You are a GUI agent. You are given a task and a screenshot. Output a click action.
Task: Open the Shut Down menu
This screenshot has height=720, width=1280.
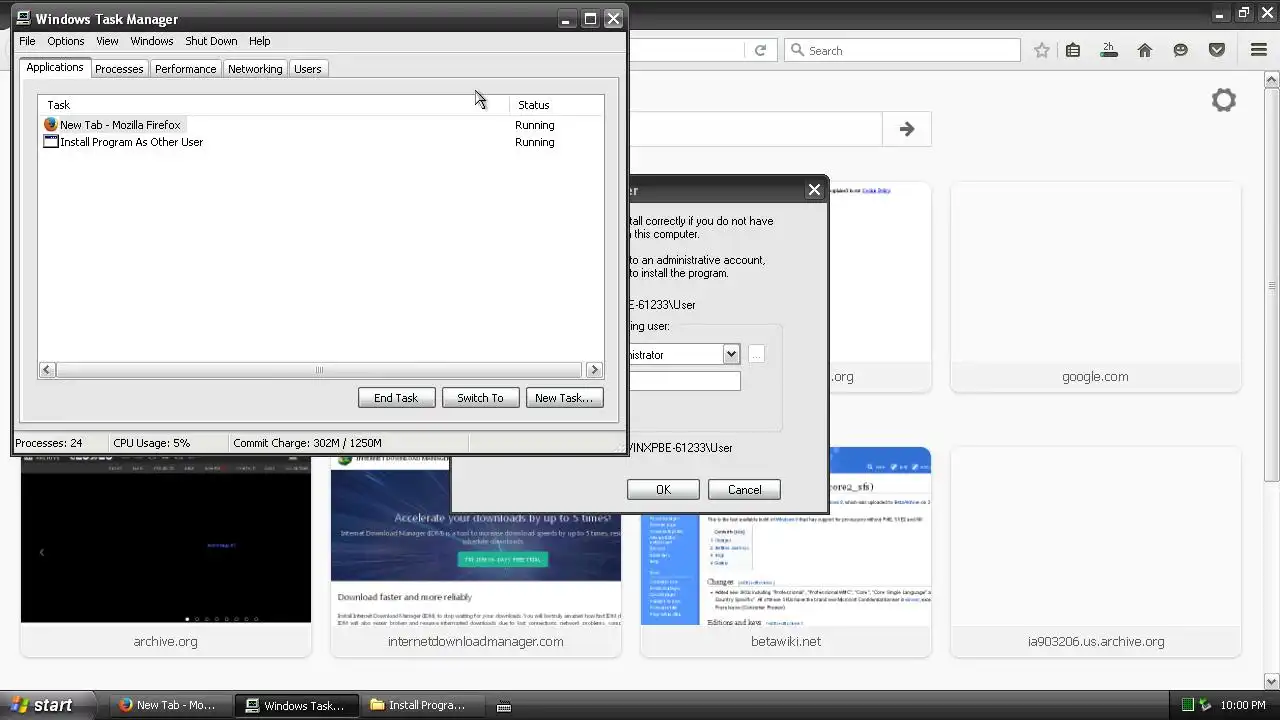coord(211,41)
